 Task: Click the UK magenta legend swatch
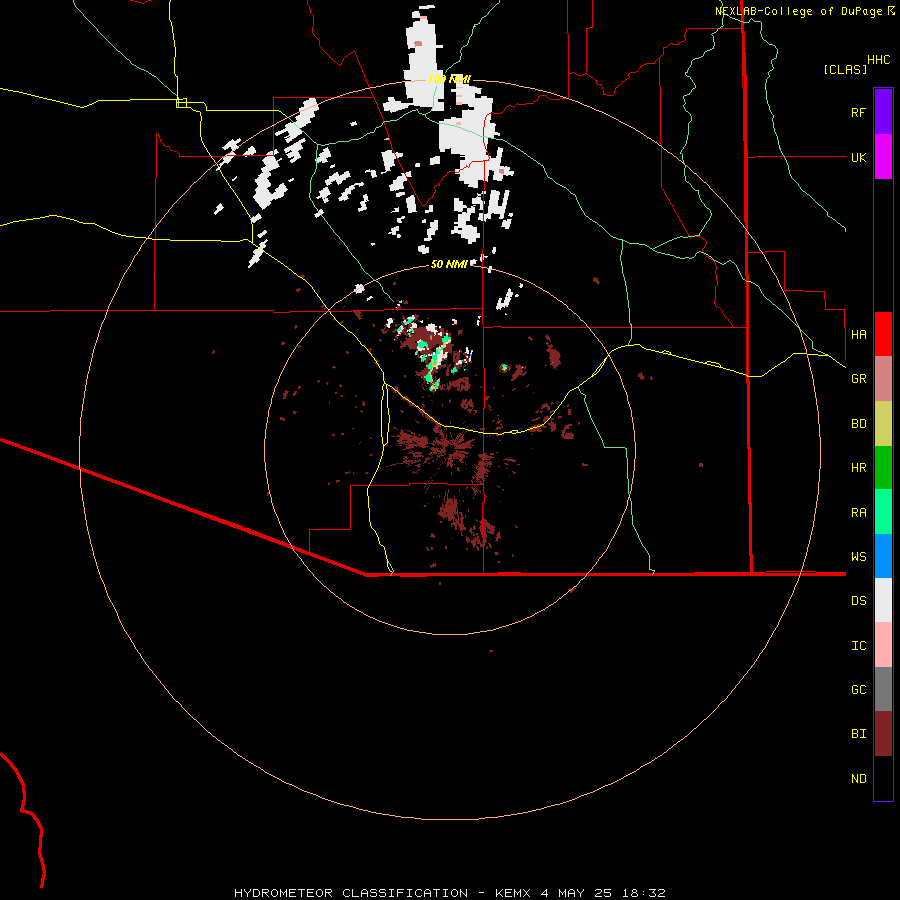point(883,157)
